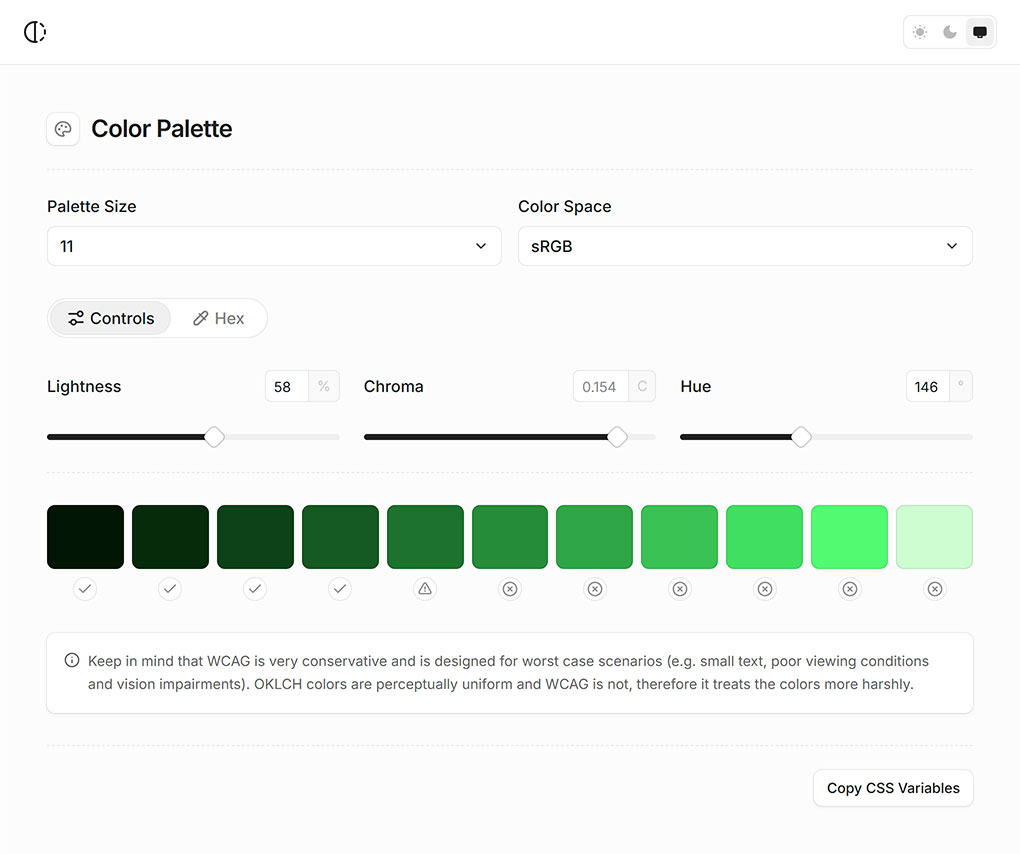Switch to light theme with sun icon
The height and width of the screenshot is (854, 1020).
click(x=920, y=32)
